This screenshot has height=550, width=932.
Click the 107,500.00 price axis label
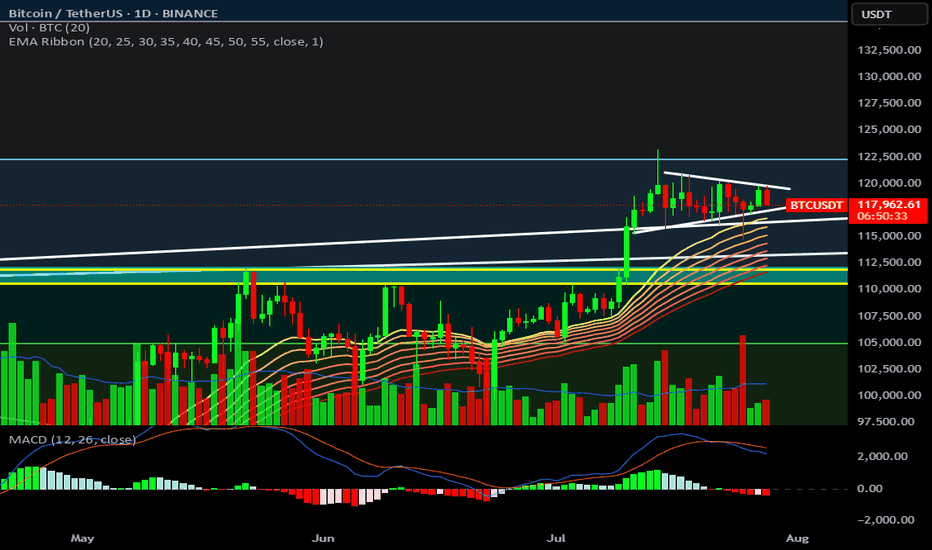click(x=889, y=316)
